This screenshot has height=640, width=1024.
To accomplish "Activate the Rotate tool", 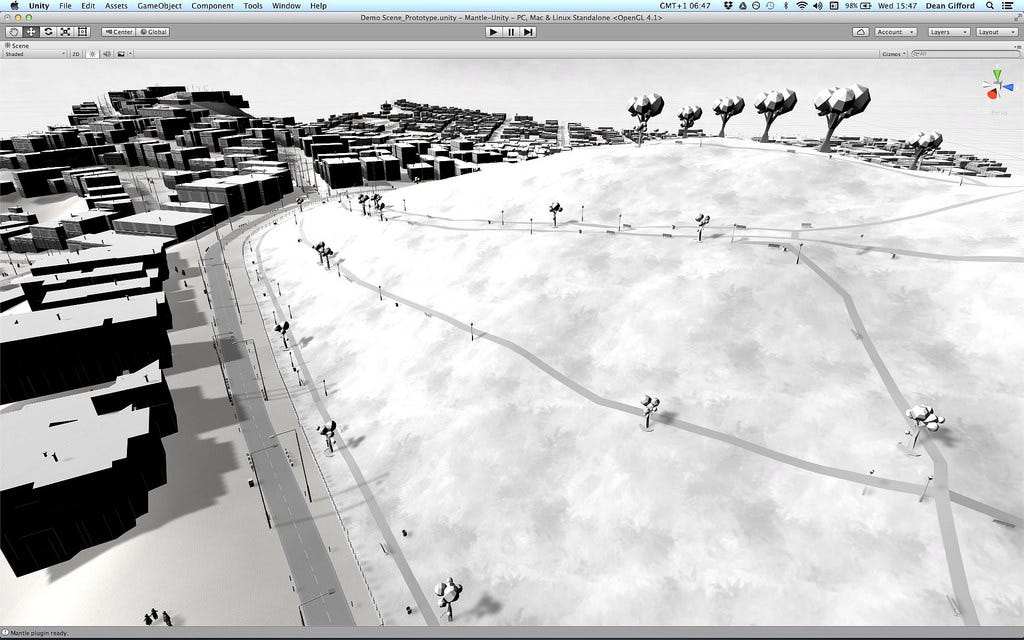I will [x=47, y=31].
